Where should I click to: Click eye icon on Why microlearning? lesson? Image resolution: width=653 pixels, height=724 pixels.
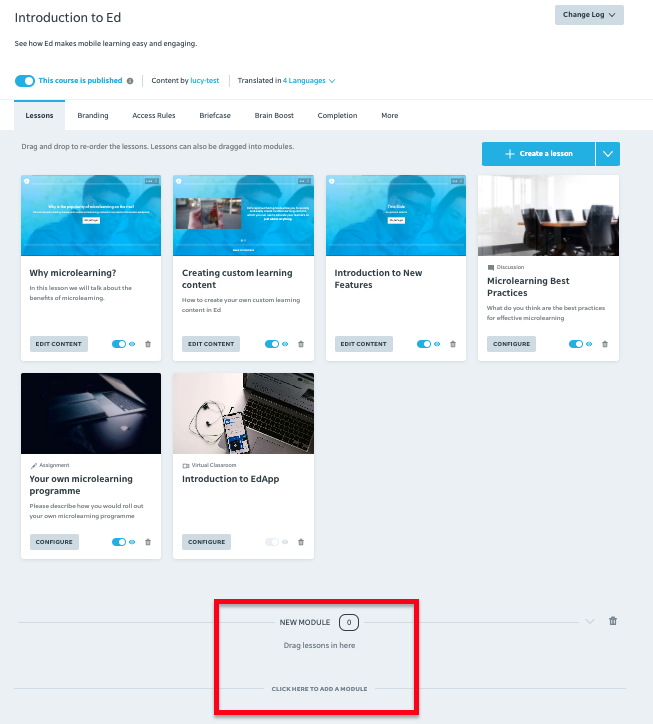133,344
